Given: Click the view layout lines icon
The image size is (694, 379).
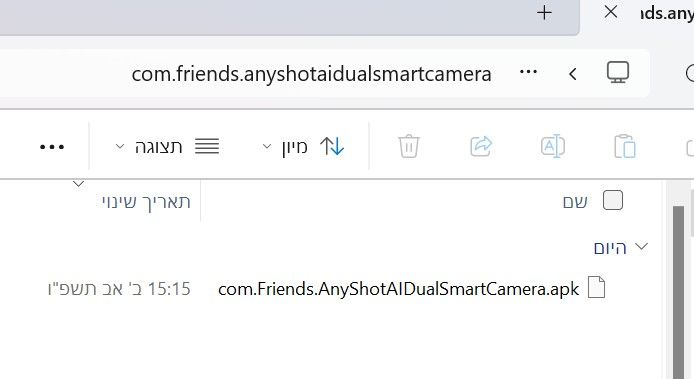Looking at the screenshot, I should pos(207,146).
